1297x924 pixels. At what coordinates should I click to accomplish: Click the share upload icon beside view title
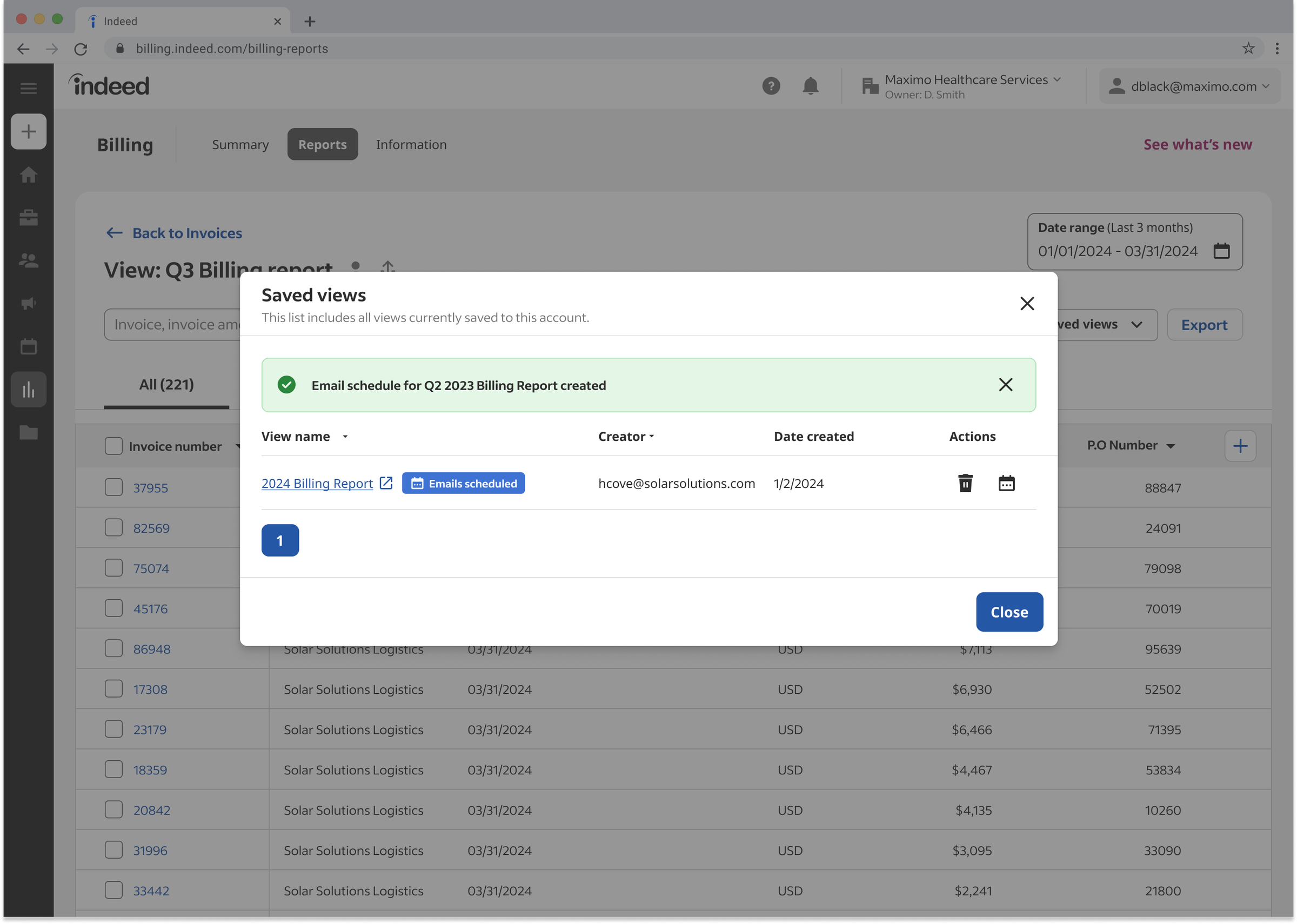[387, 266]
